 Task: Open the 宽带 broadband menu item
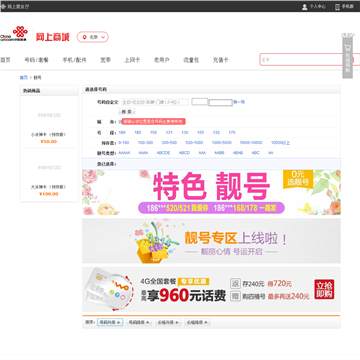[x=106, y=60]
